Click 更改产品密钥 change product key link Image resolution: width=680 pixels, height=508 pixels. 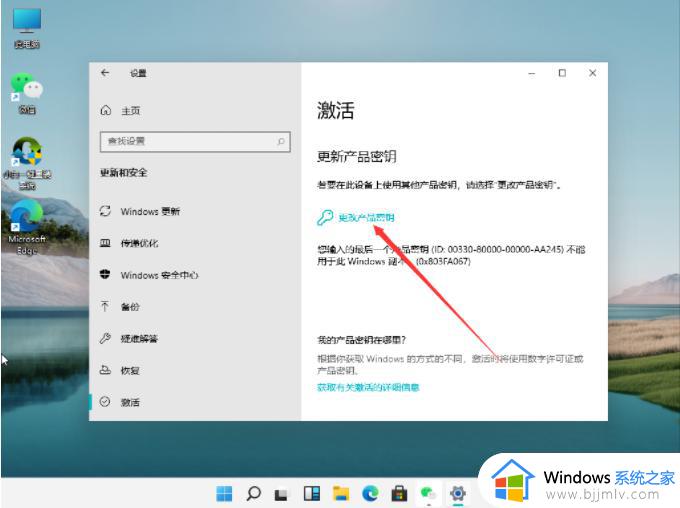(366, 217)
